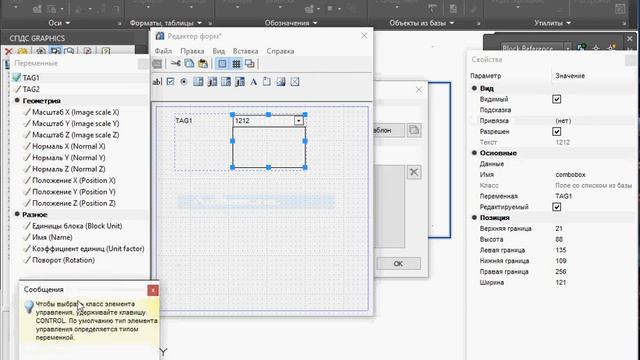Open the 'Файл' menu in form editor
Screen dimensions: 640x360
point(163,51)
